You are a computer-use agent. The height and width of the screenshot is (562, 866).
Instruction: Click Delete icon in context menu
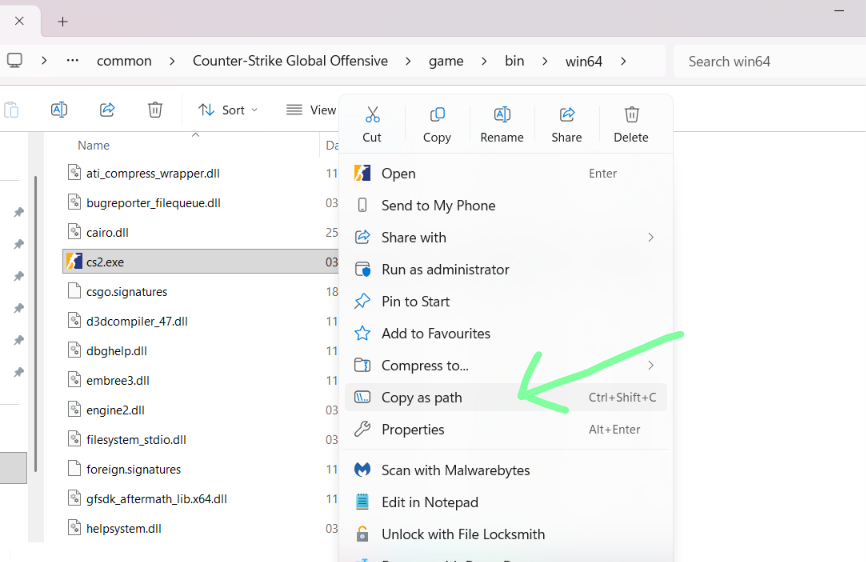pyautogui.click(x=631, y=115)
